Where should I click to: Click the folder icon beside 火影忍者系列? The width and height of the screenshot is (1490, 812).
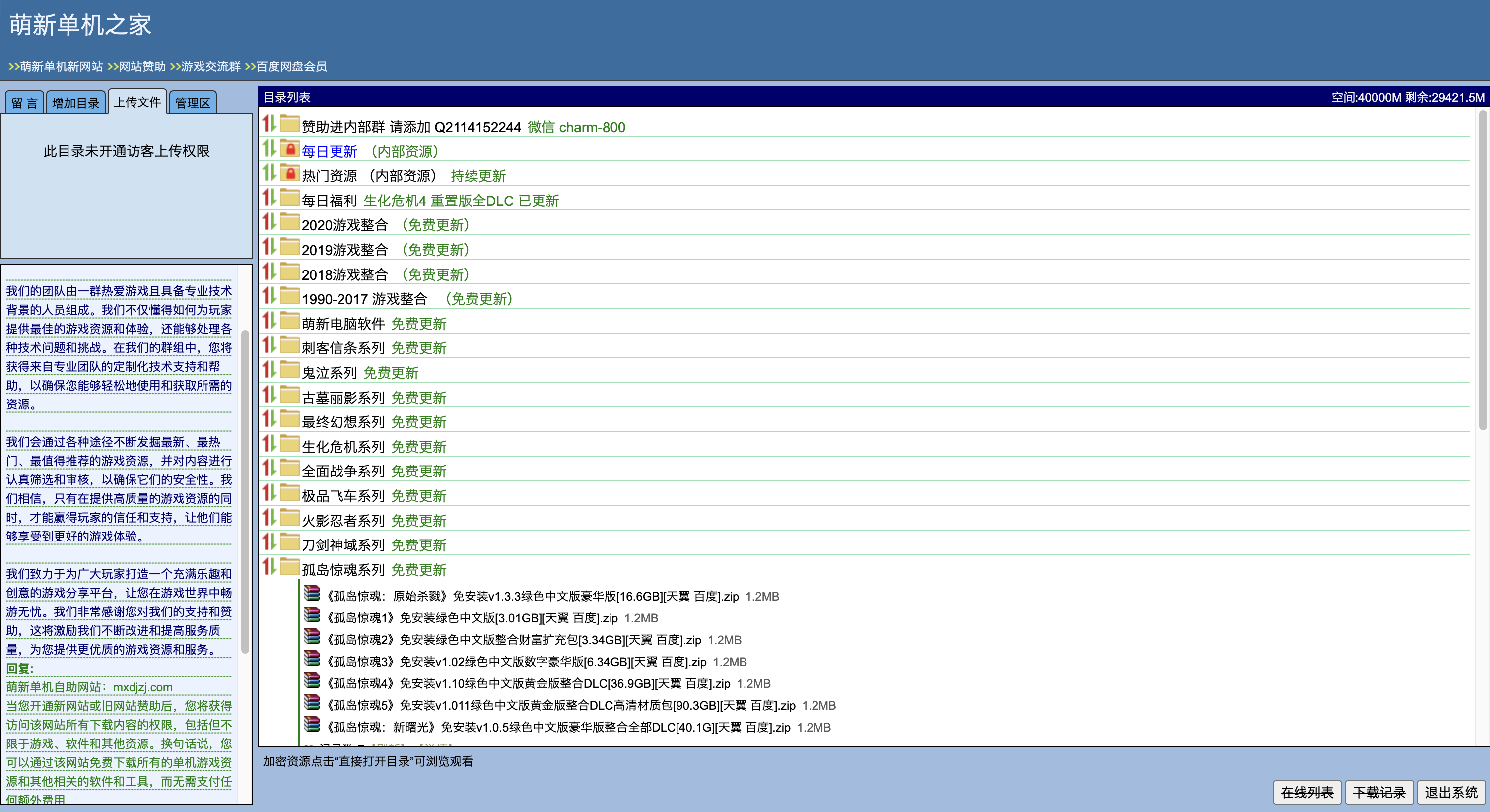pos(289,519)
